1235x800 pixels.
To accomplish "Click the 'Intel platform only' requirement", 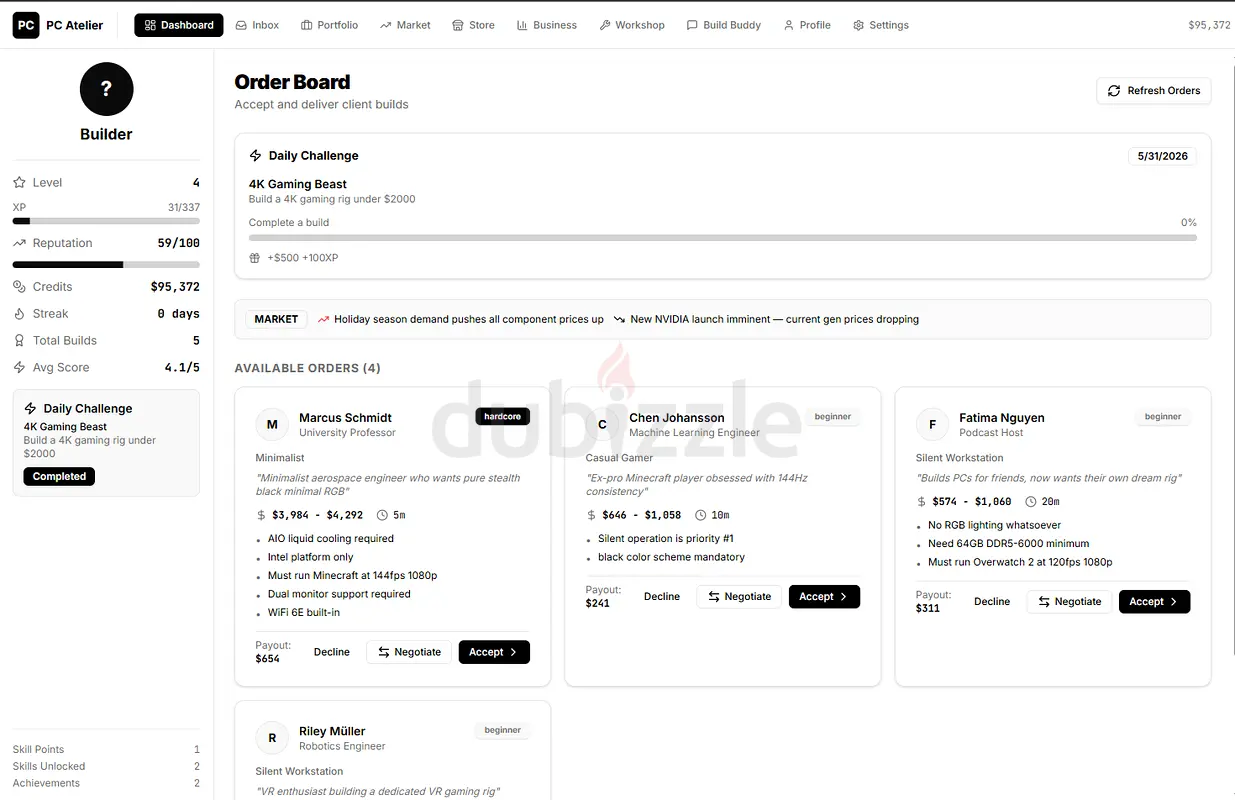I will (x=310, y=558).
